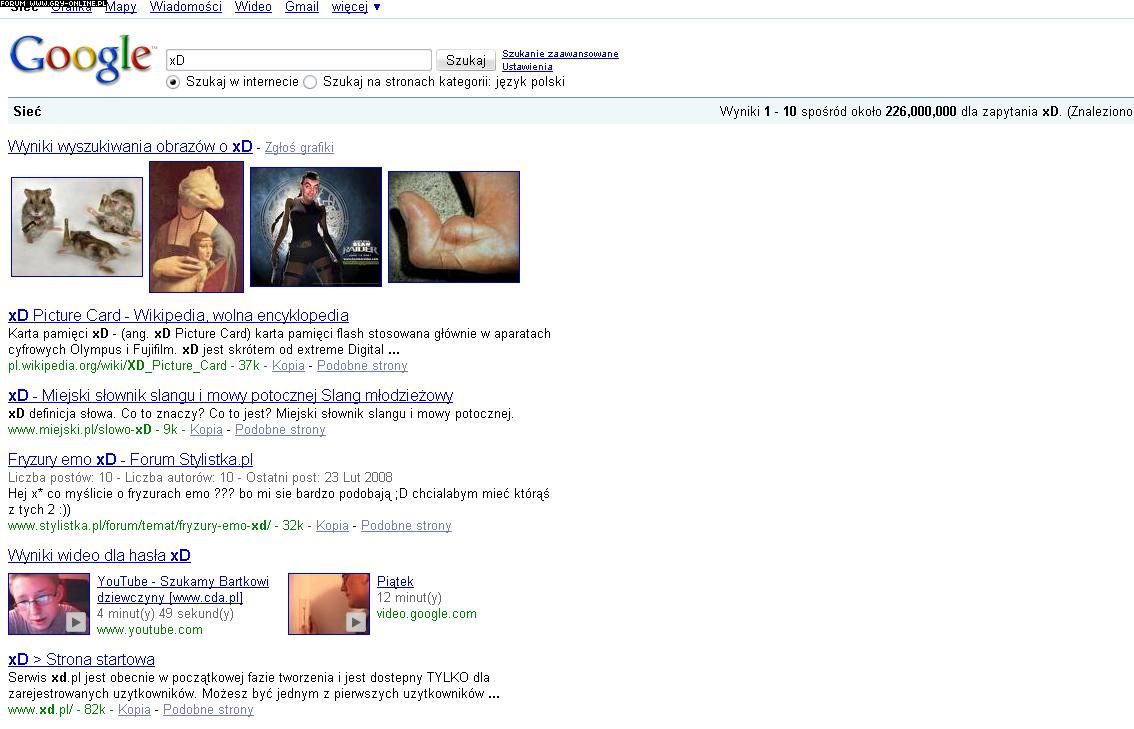Open the Lady with an Ermine parody image

point(197,227)
